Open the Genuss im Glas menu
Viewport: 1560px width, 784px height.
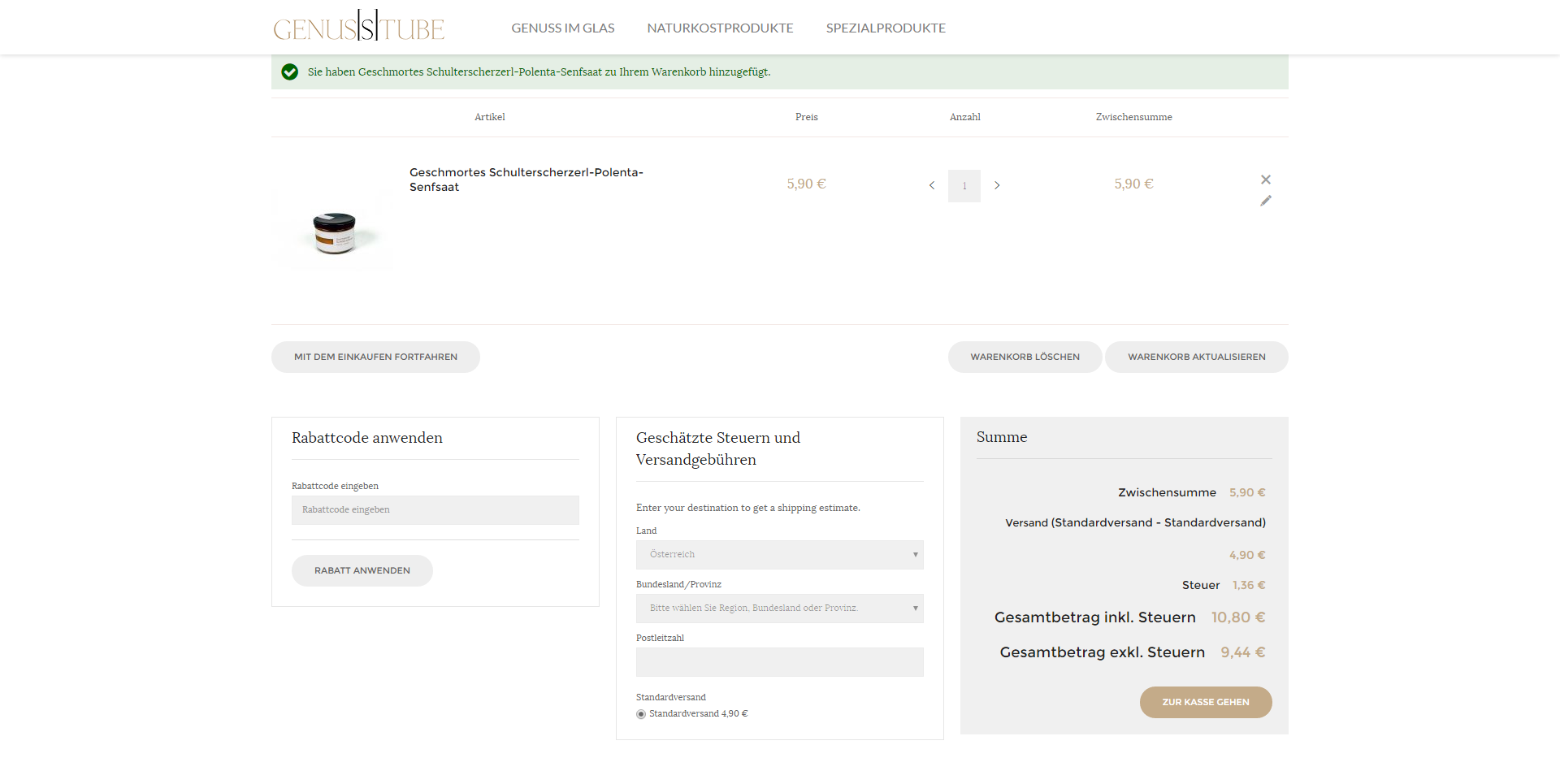click(x=562, y=28)
